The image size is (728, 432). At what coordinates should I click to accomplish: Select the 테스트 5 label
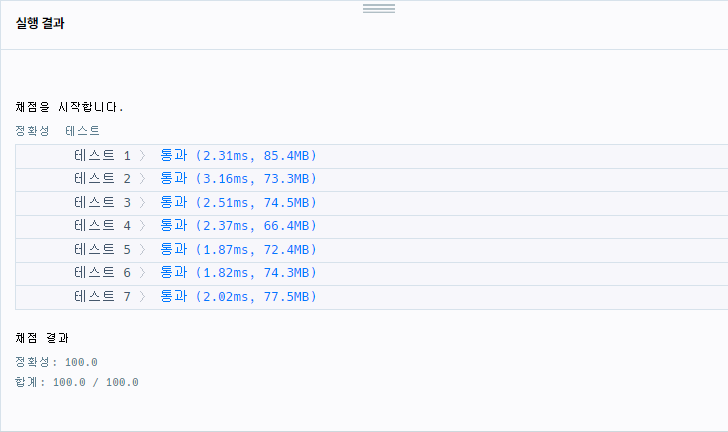pos(102,249)
